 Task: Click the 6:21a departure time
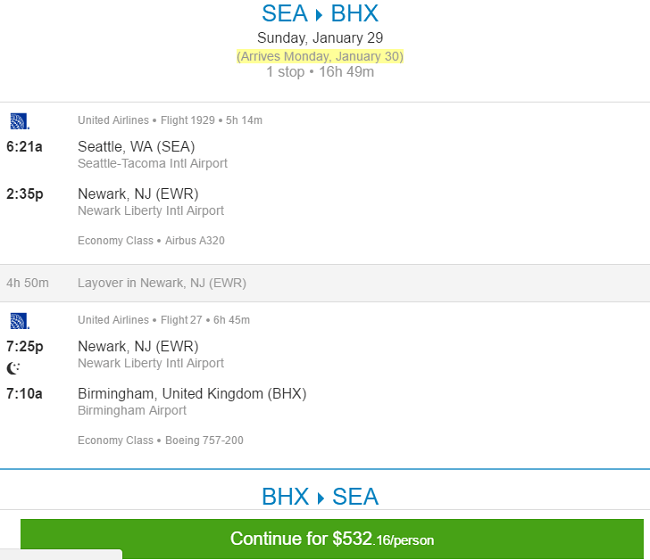[x=24, y=147]
